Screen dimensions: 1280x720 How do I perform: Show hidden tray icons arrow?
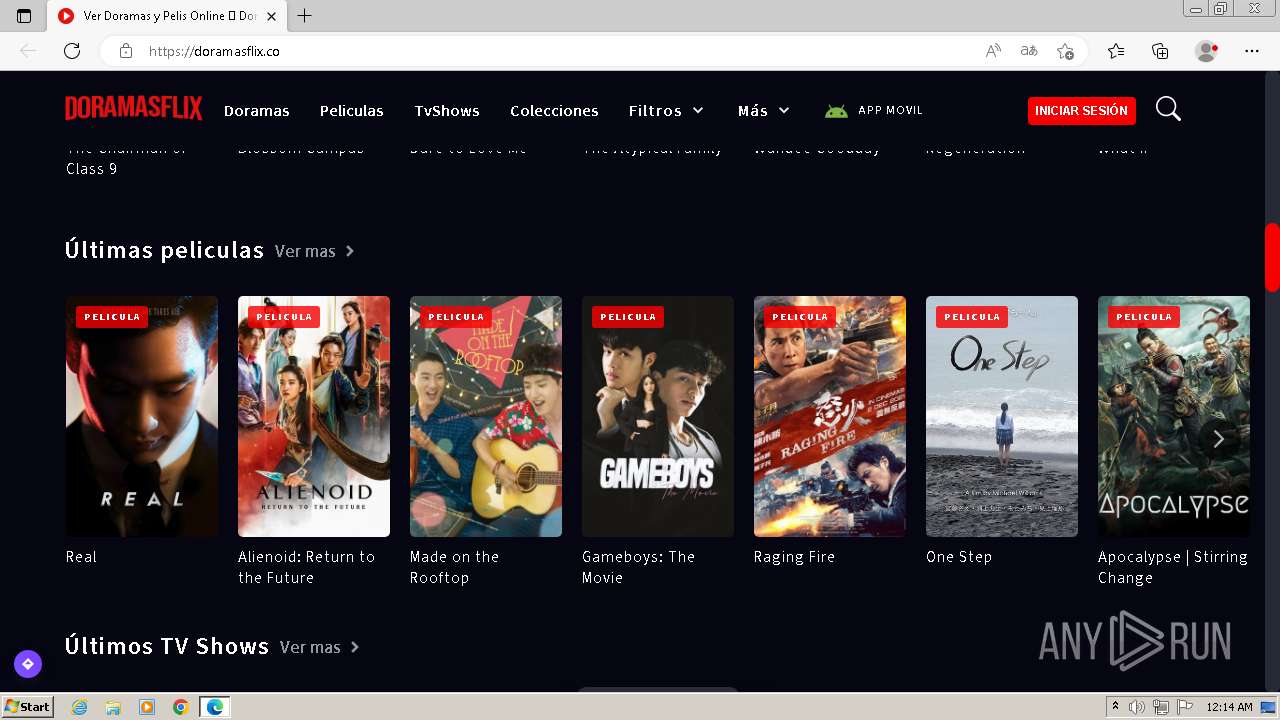1115,707
